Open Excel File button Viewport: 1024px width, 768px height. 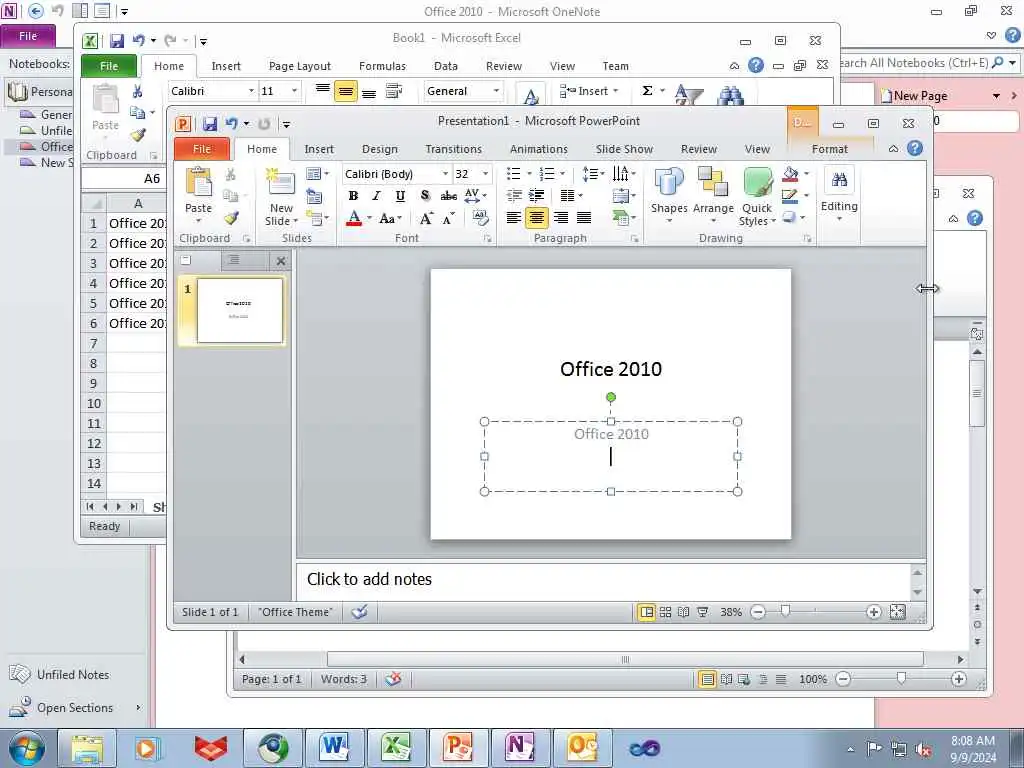pos(109,66)
